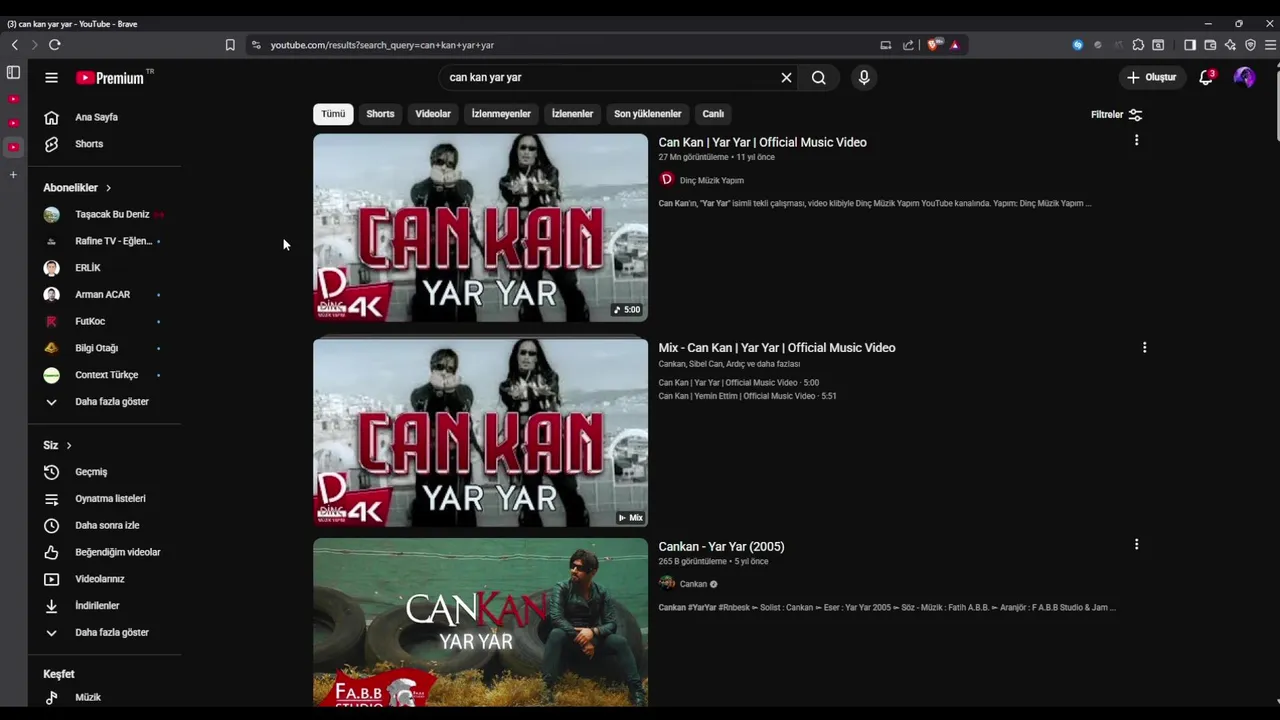
Task: Bookmark this page using the bookmark icon
Action: pos(230,45)
